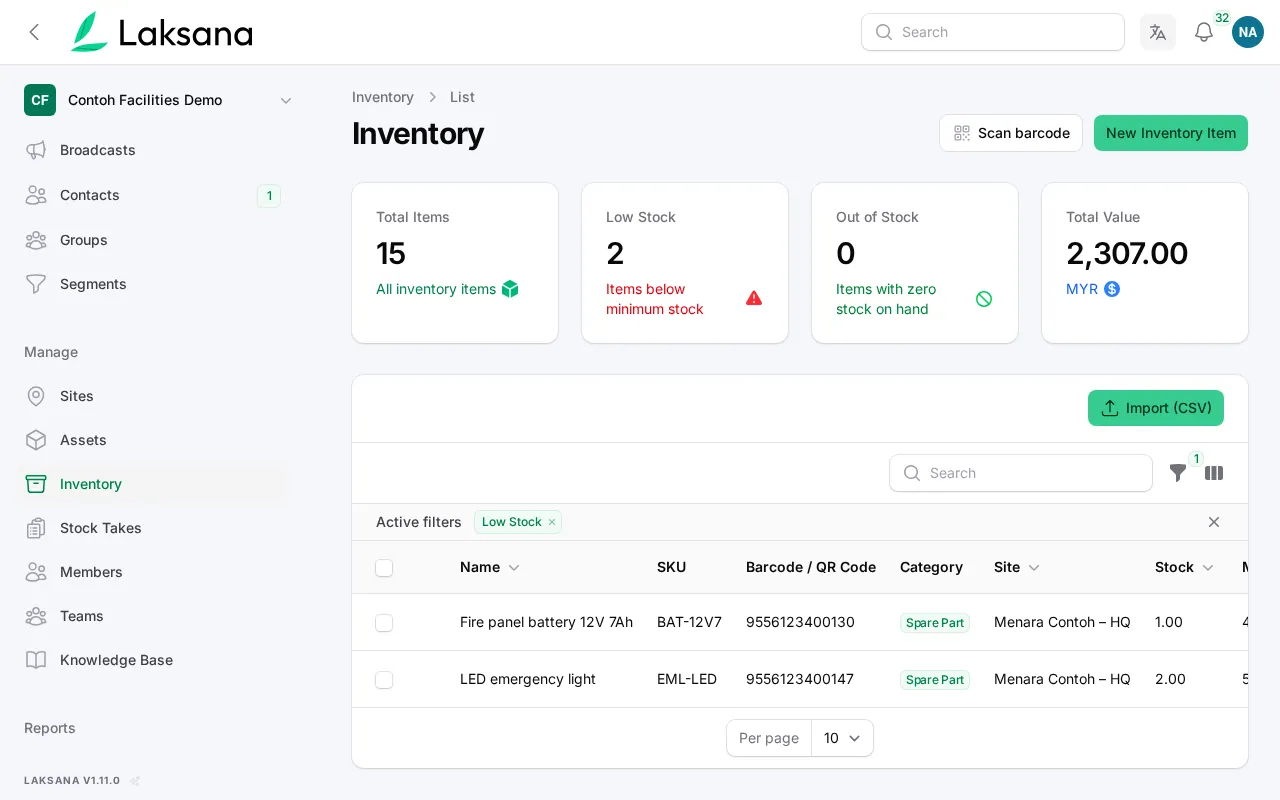
Task: Open the NA user avatar menu
Action: point(1248,32)
